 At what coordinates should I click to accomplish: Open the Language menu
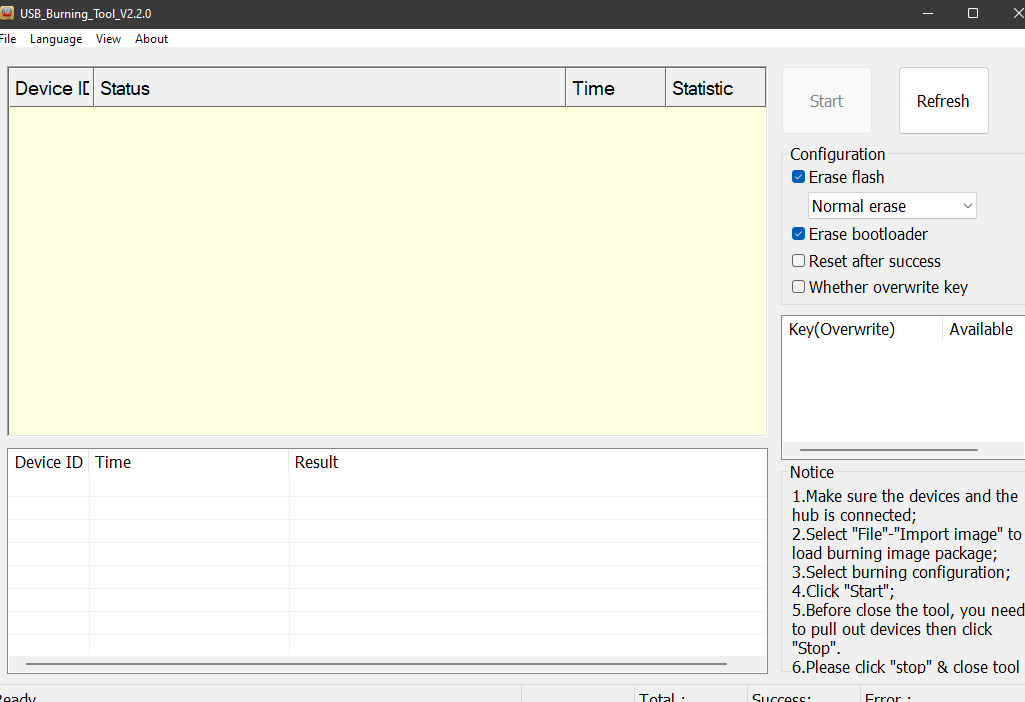pos(56,39)
